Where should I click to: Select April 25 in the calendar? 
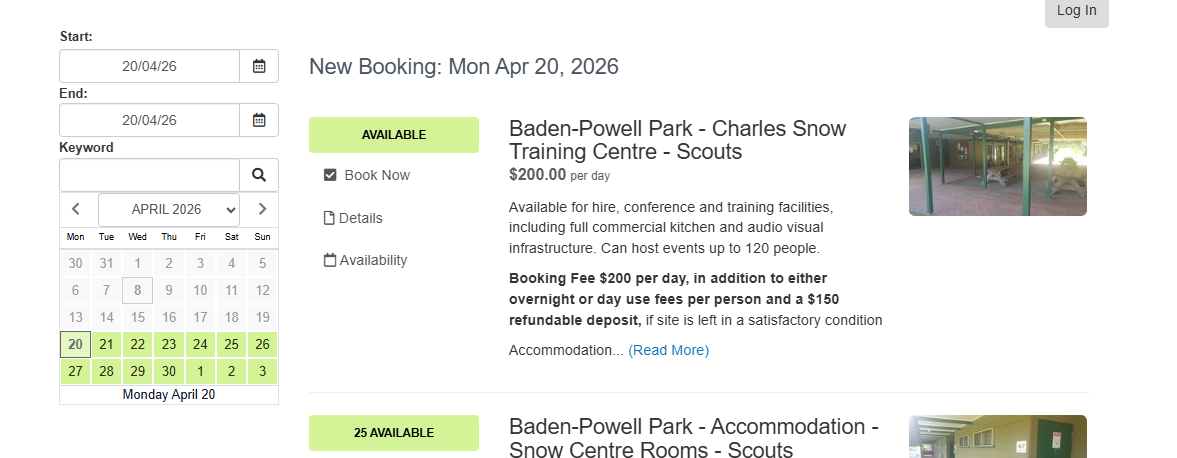click(231, 344)
